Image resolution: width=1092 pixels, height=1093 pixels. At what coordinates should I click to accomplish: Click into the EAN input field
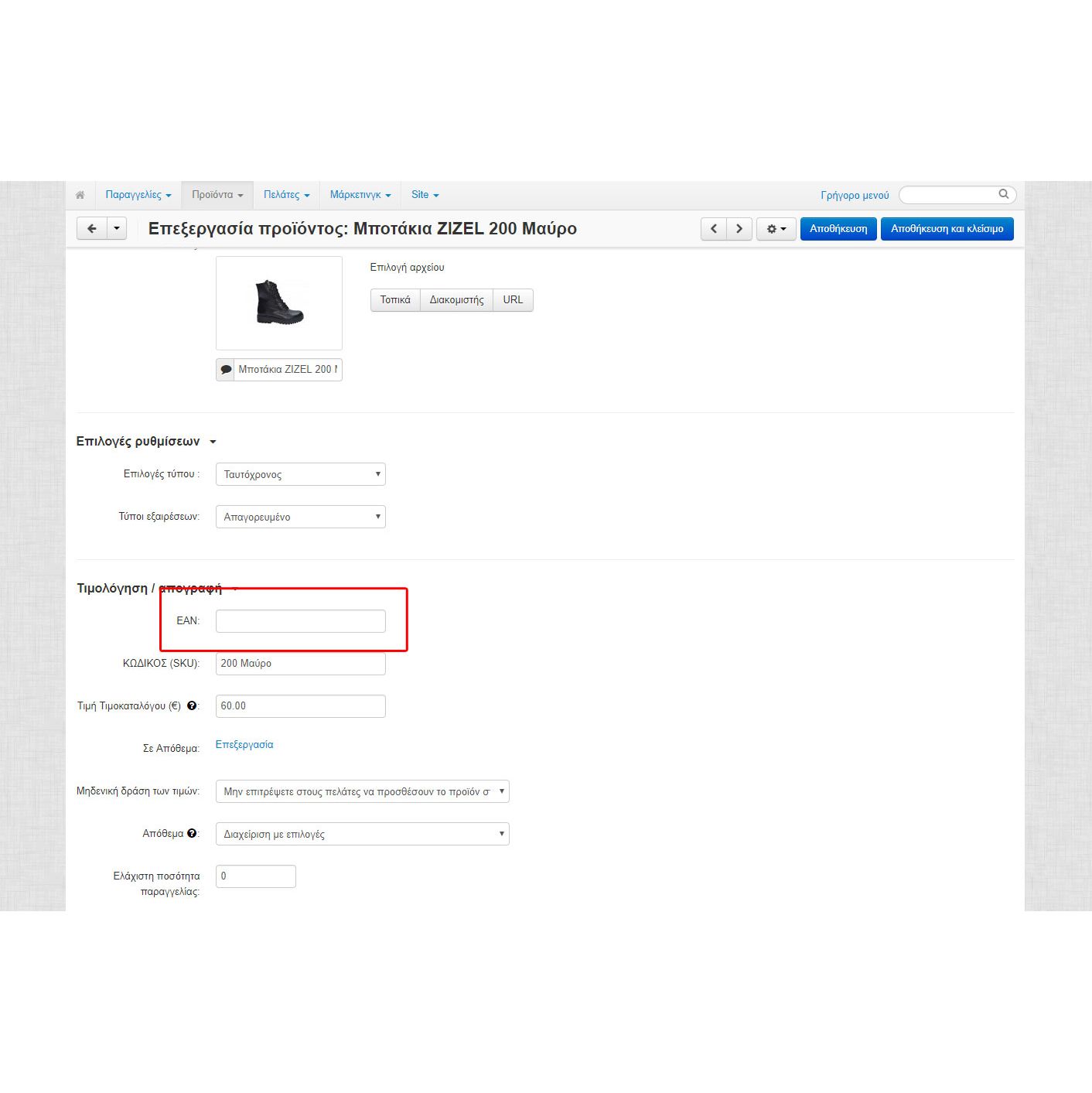300,621
